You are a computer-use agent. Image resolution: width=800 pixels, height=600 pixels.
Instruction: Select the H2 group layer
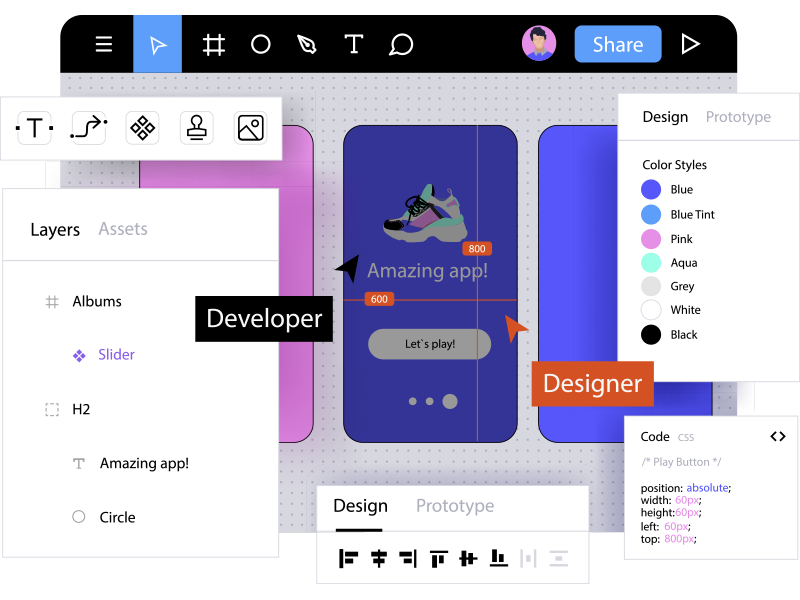point(81,409)
